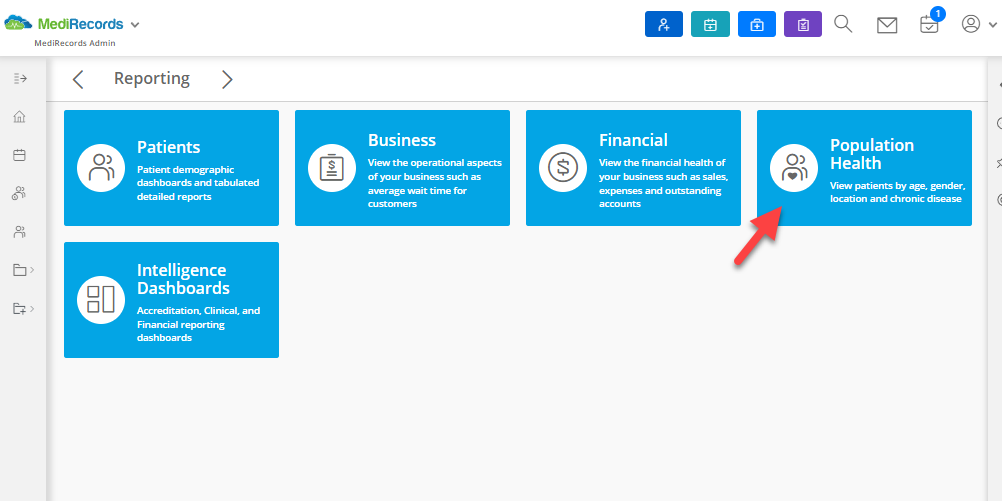
Task: Open the mail envelope icon
Action: [x=887, y=25]
